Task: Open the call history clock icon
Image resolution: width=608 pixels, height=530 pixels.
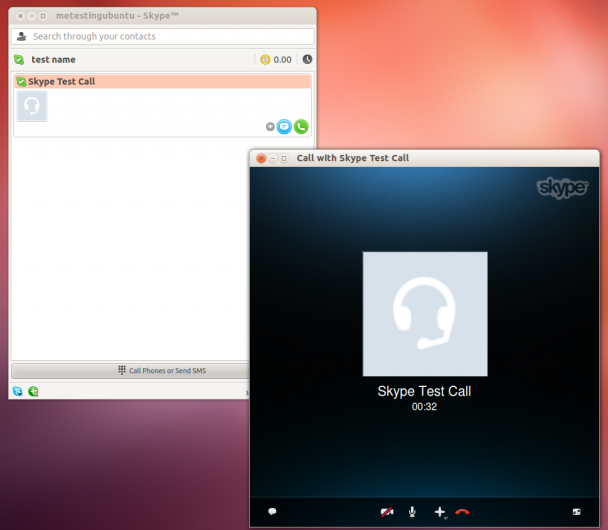Action: pyautogui.click(x=307, y=59)
